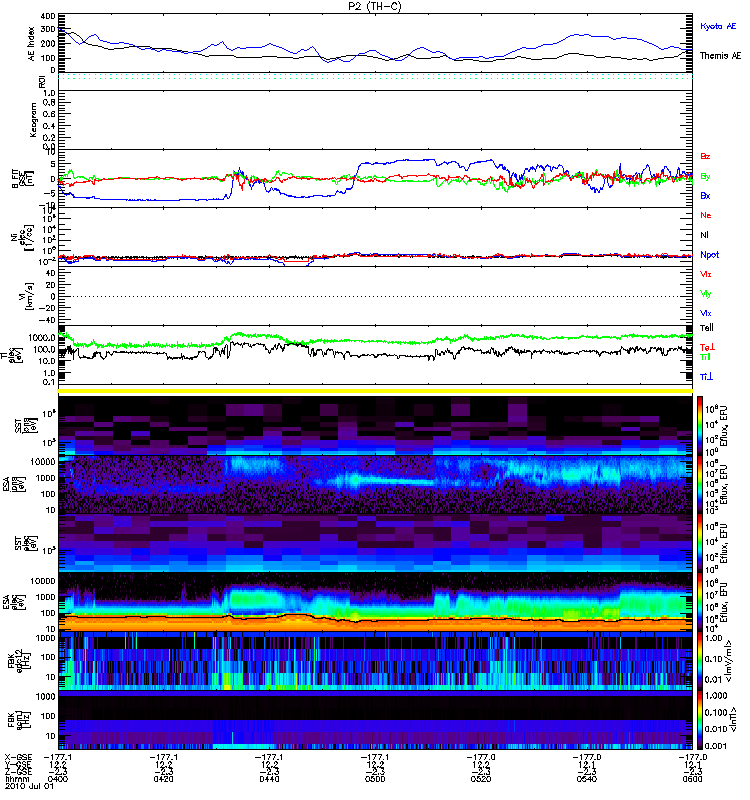Click the red "Ne" legend label

[x=706, y=215]
